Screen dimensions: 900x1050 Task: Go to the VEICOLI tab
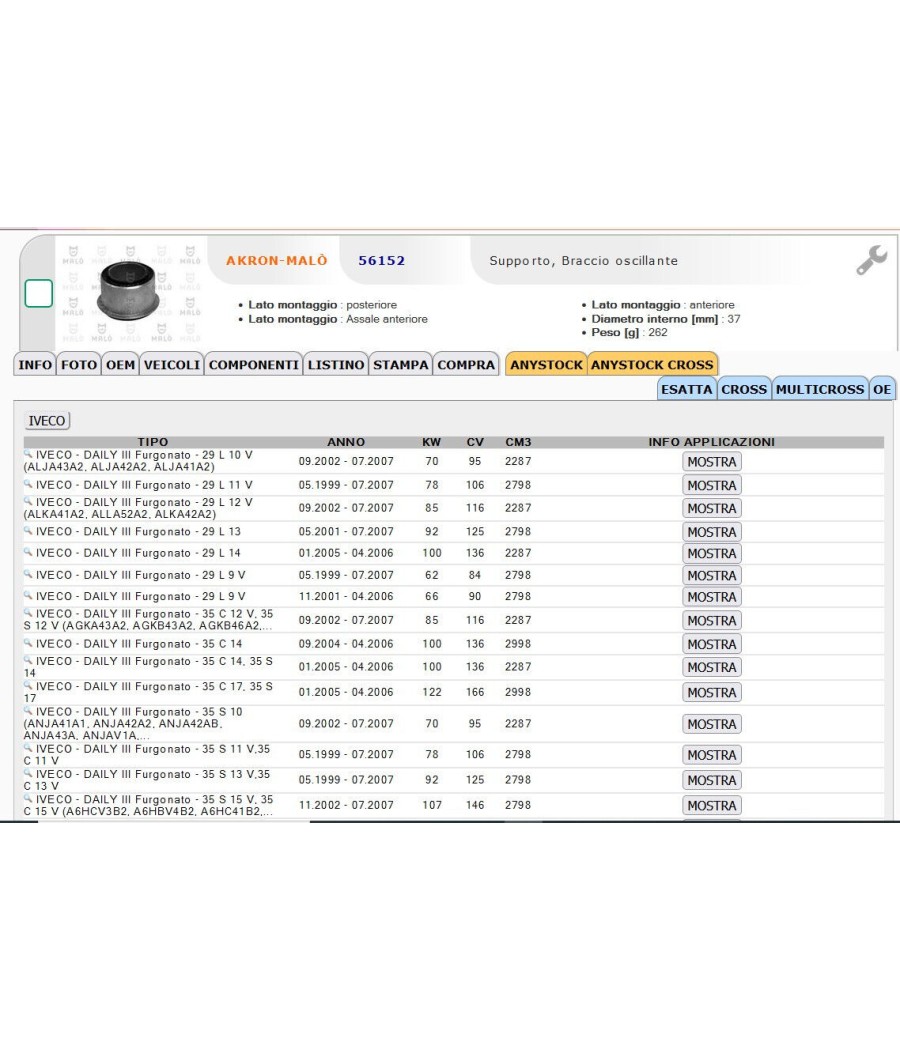tap(171, 364)
